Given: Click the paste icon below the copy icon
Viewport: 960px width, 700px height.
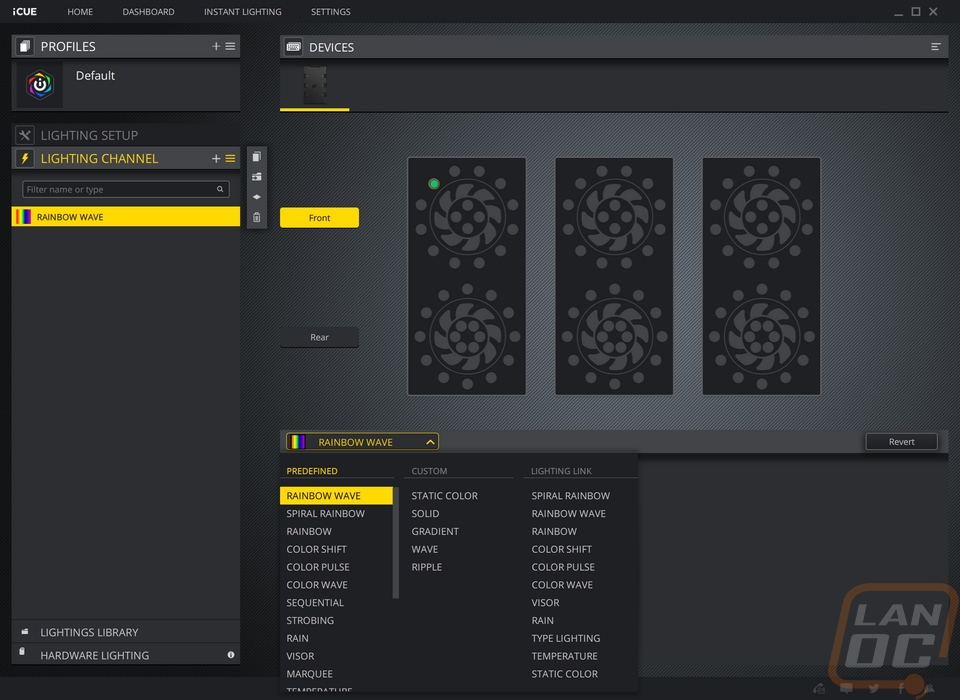Looking at the screenshot, I should point(257,177).
